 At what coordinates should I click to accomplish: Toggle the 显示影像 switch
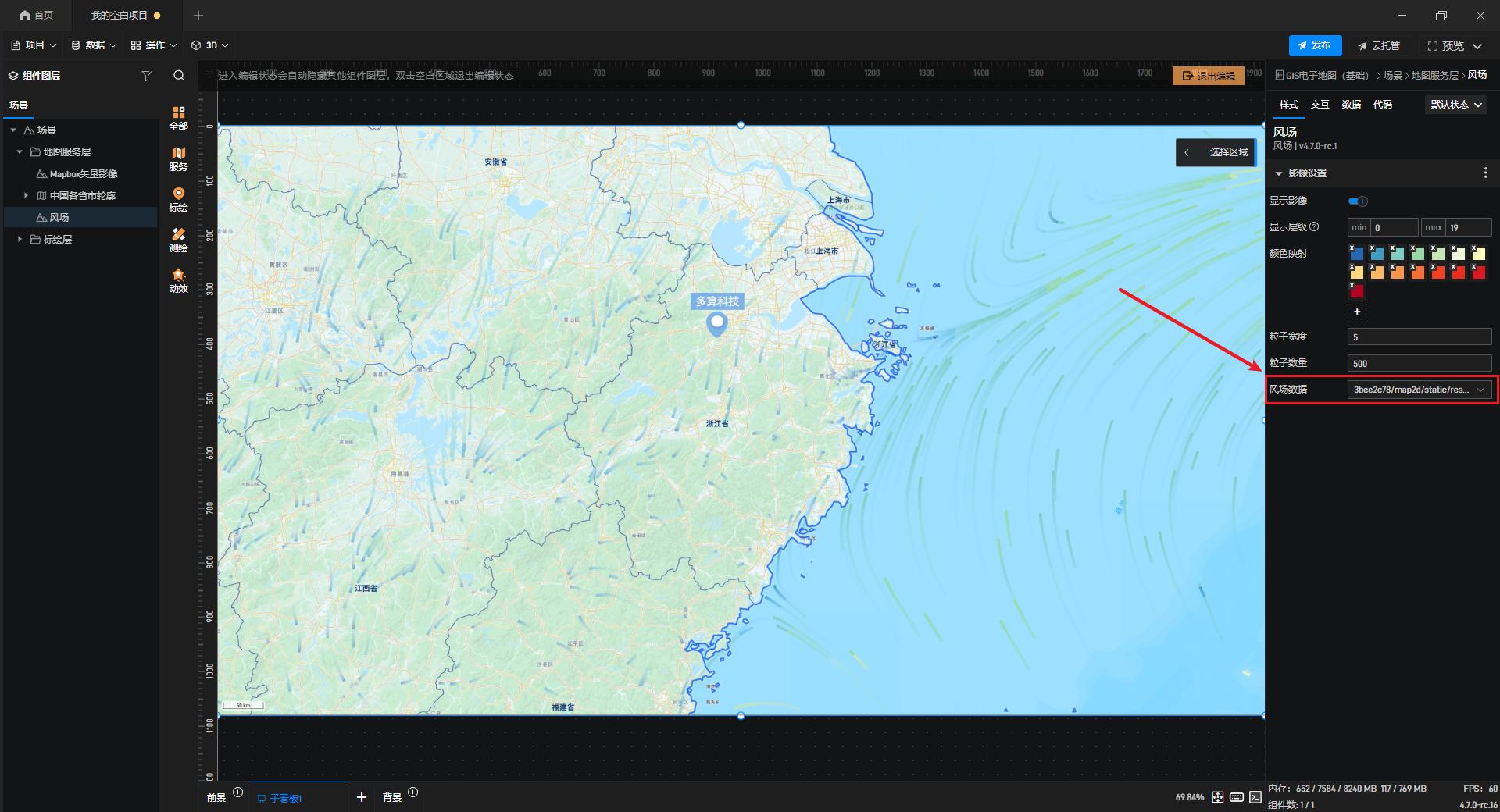1358,201
